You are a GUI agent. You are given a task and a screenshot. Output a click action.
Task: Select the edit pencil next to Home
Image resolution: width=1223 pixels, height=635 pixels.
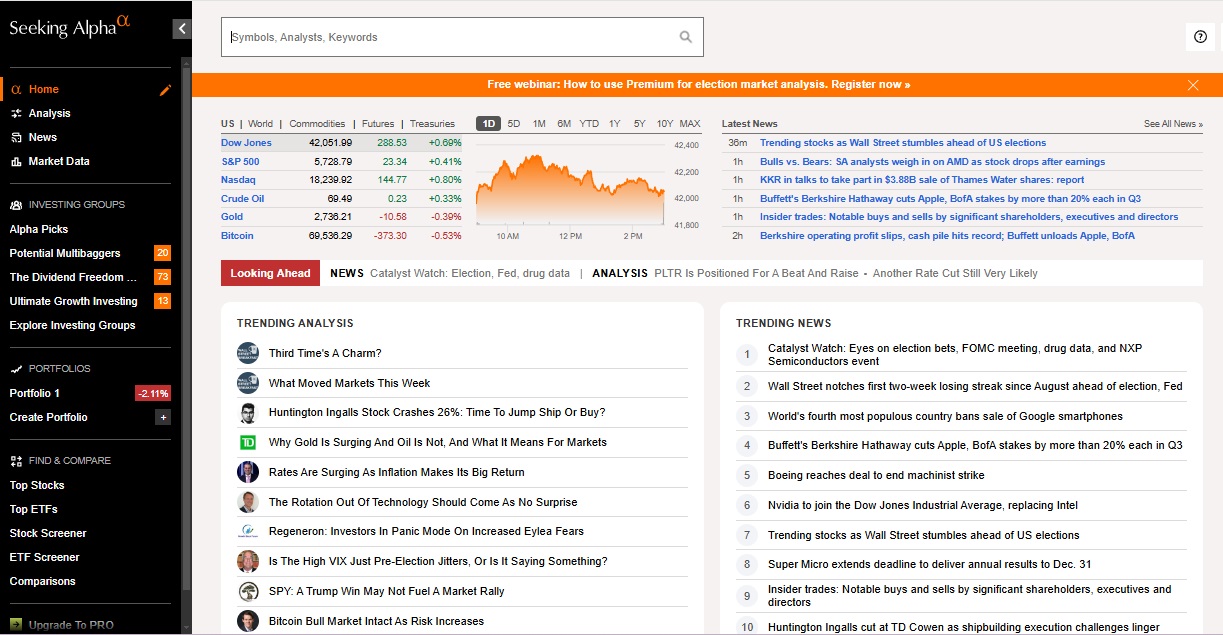[163, 88]
